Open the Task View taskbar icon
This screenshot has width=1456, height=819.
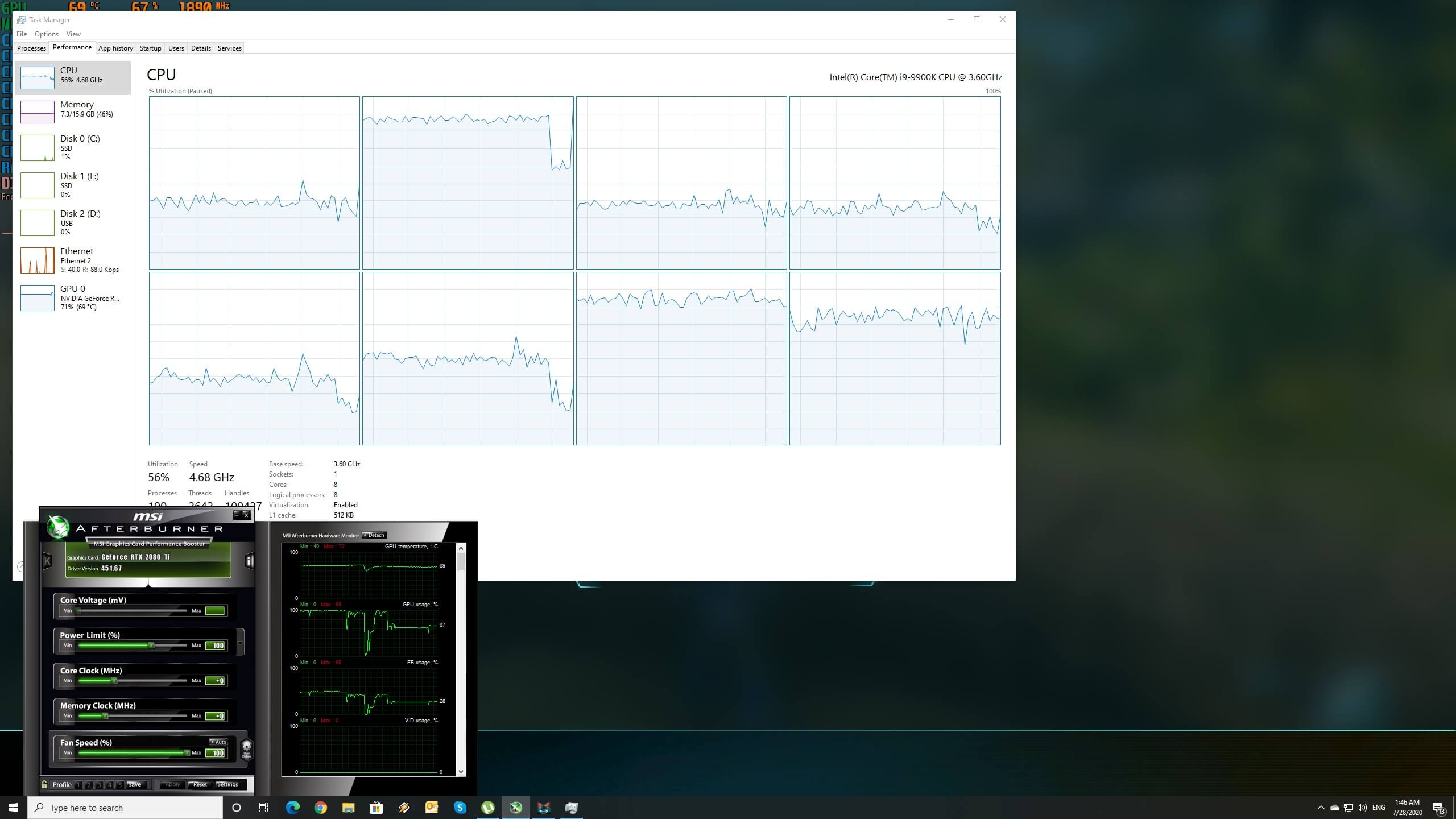[264, 808]
